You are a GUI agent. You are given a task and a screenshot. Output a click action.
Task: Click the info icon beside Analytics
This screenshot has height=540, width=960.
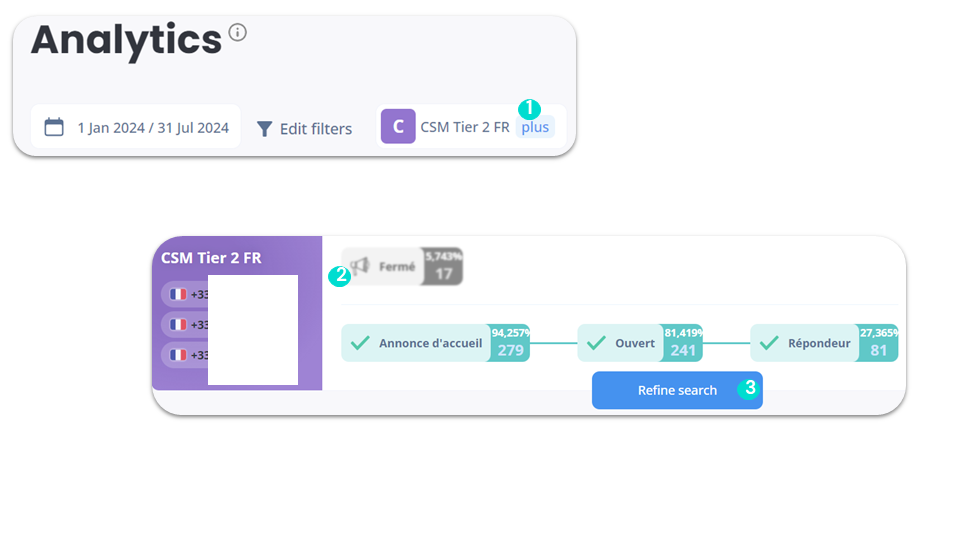pyautogui.click(x=238, y=32)
